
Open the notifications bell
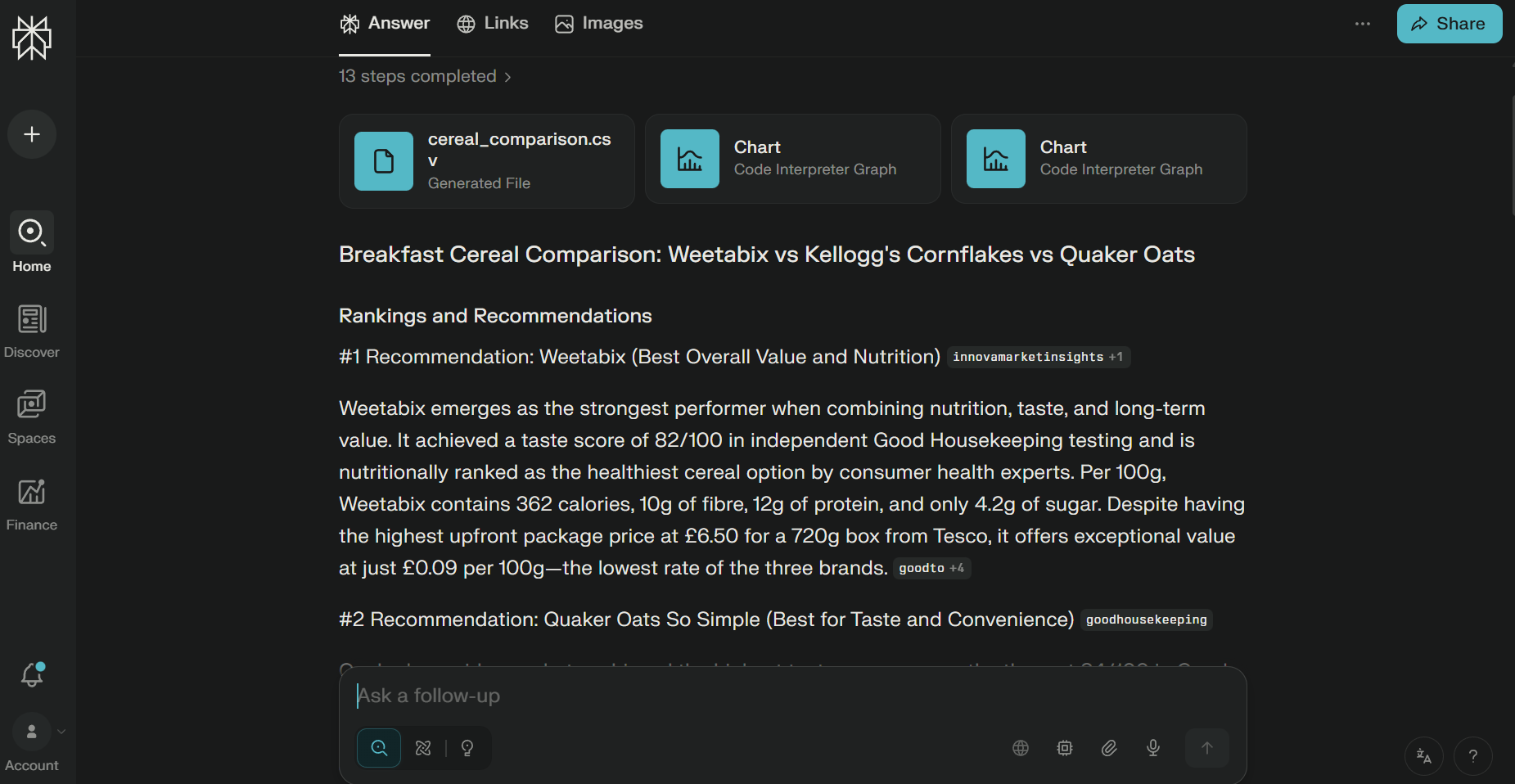pyautogui.click(x=32, y=675)
